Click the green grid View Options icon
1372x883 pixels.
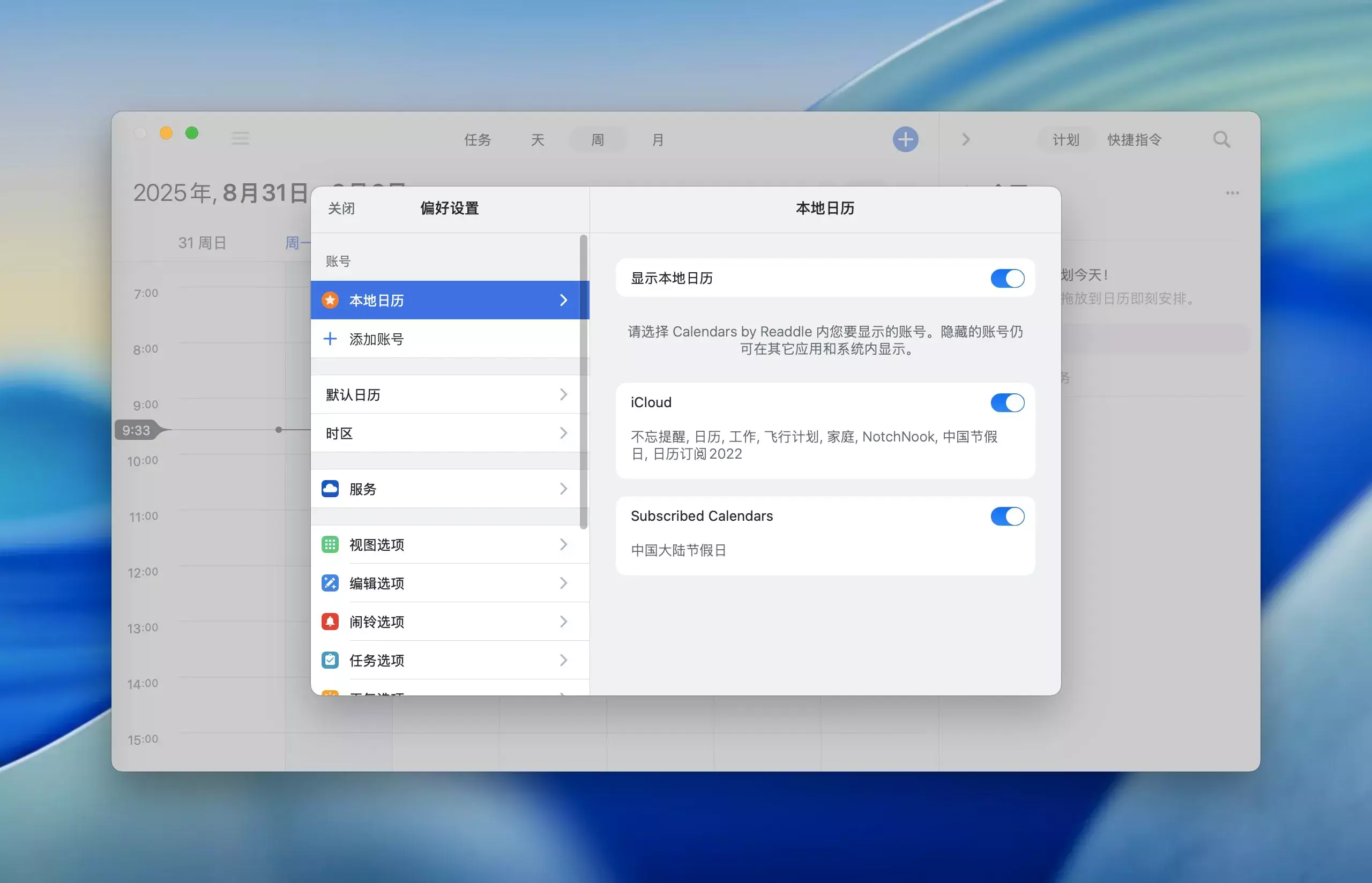point(330,544)
